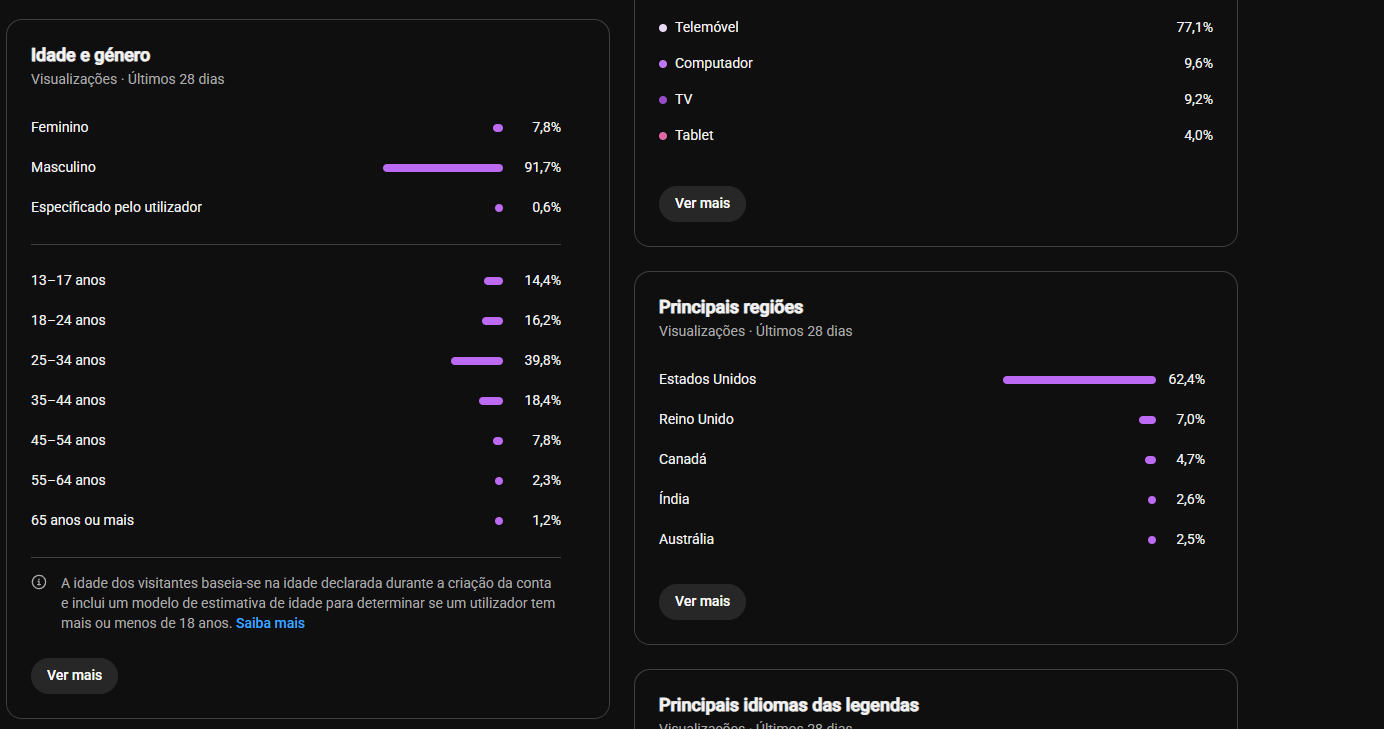Click the Austrália 2,5% value
The width and height of the screenshot is (1384, 729).
pos(1190,539)
